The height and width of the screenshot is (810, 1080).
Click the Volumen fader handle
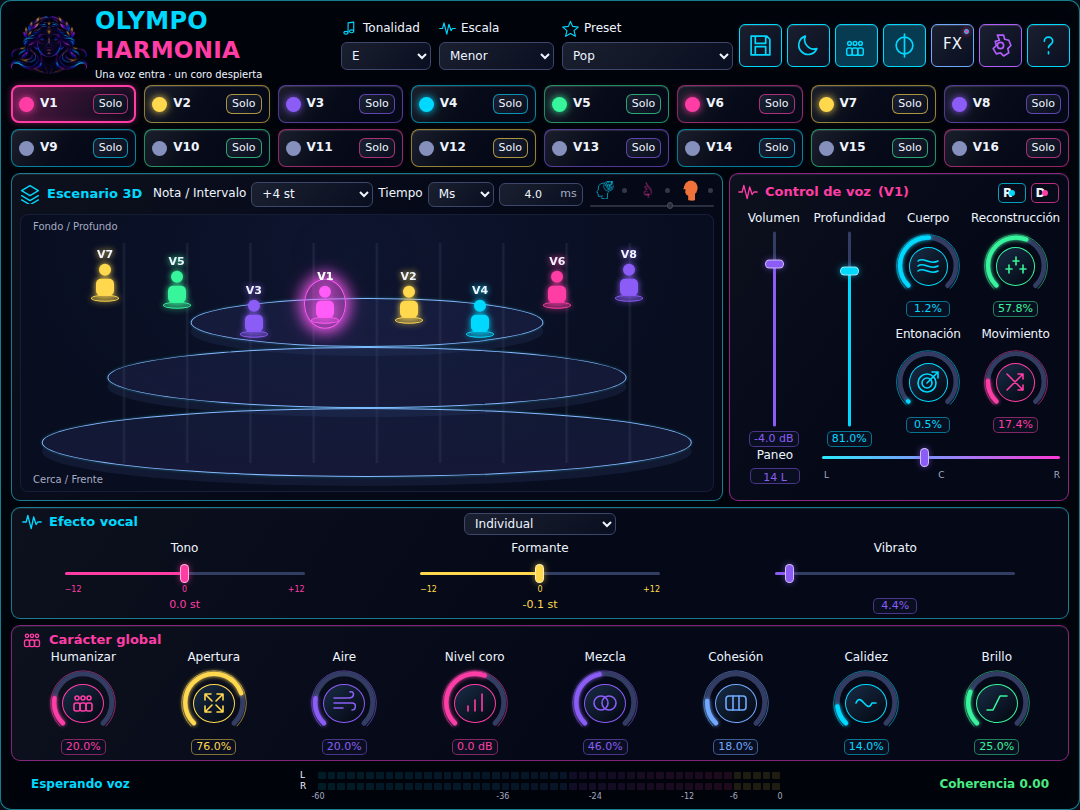774,264
